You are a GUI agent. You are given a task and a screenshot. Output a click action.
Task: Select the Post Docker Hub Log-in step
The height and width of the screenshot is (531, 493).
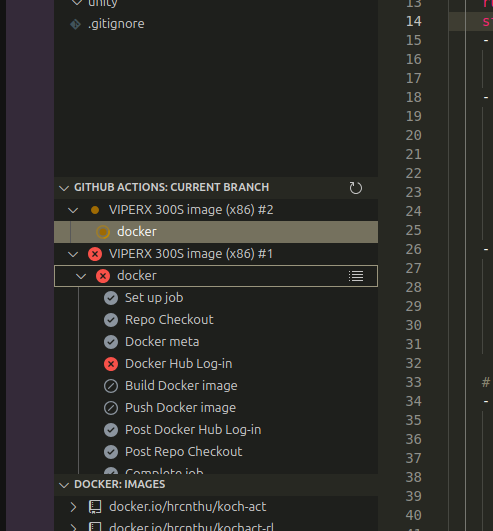pos(216,430)
